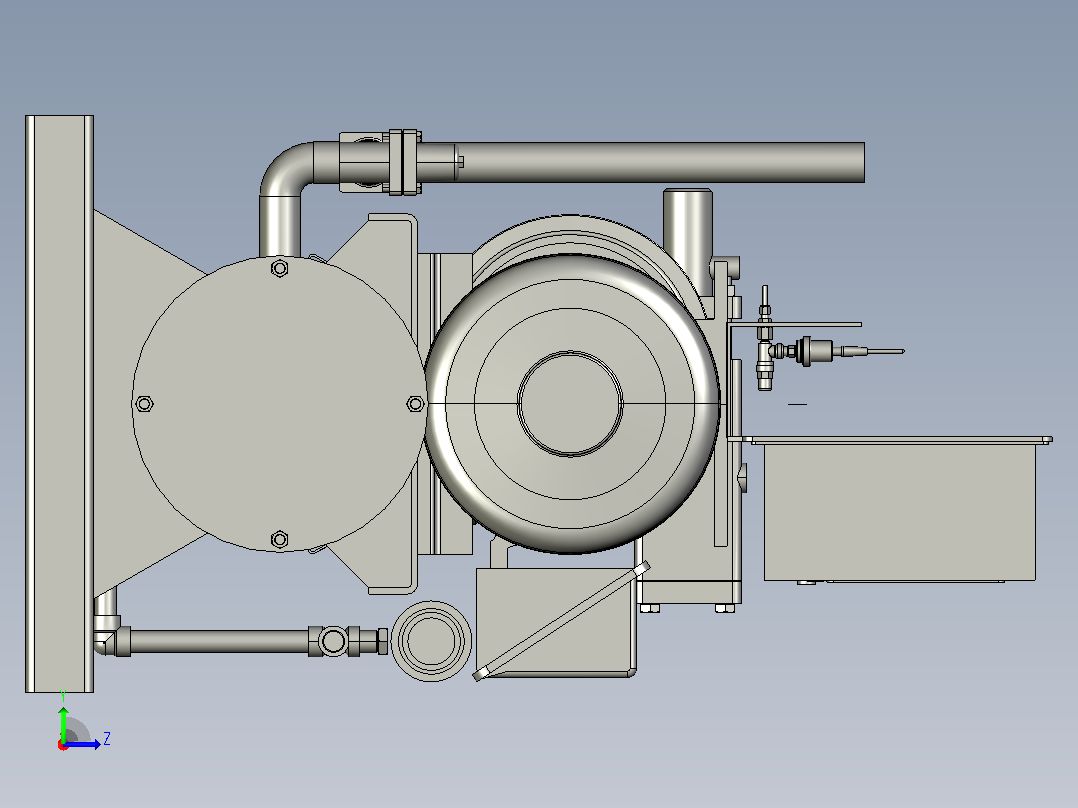Select the horizontal pipe along the bottom
The width and height of the screenshot is (1078, 808).
pos(219,641)
